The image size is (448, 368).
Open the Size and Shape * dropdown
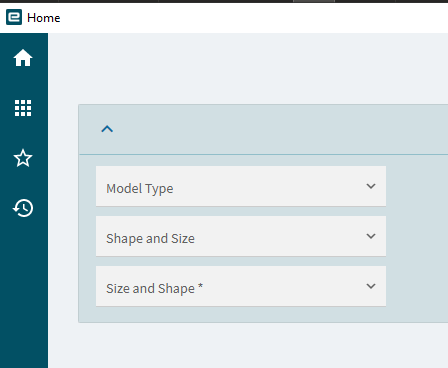(x=241, y=286)
